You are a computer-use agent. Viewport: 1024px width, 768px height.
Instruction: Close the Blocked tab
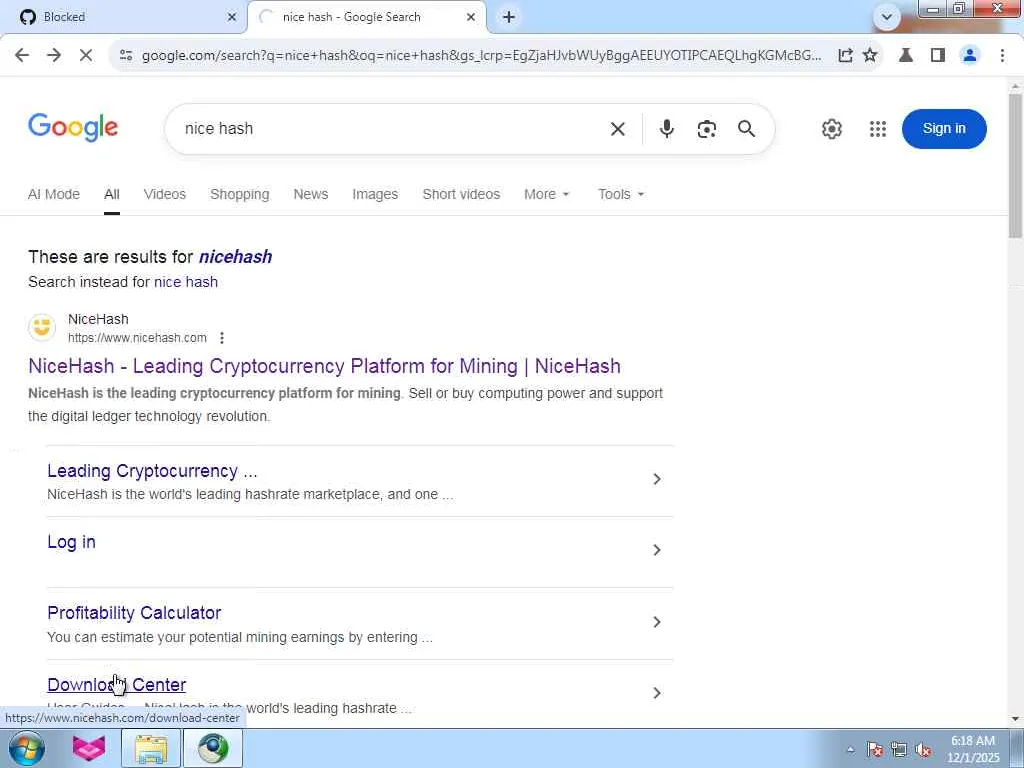click(232, 17)
